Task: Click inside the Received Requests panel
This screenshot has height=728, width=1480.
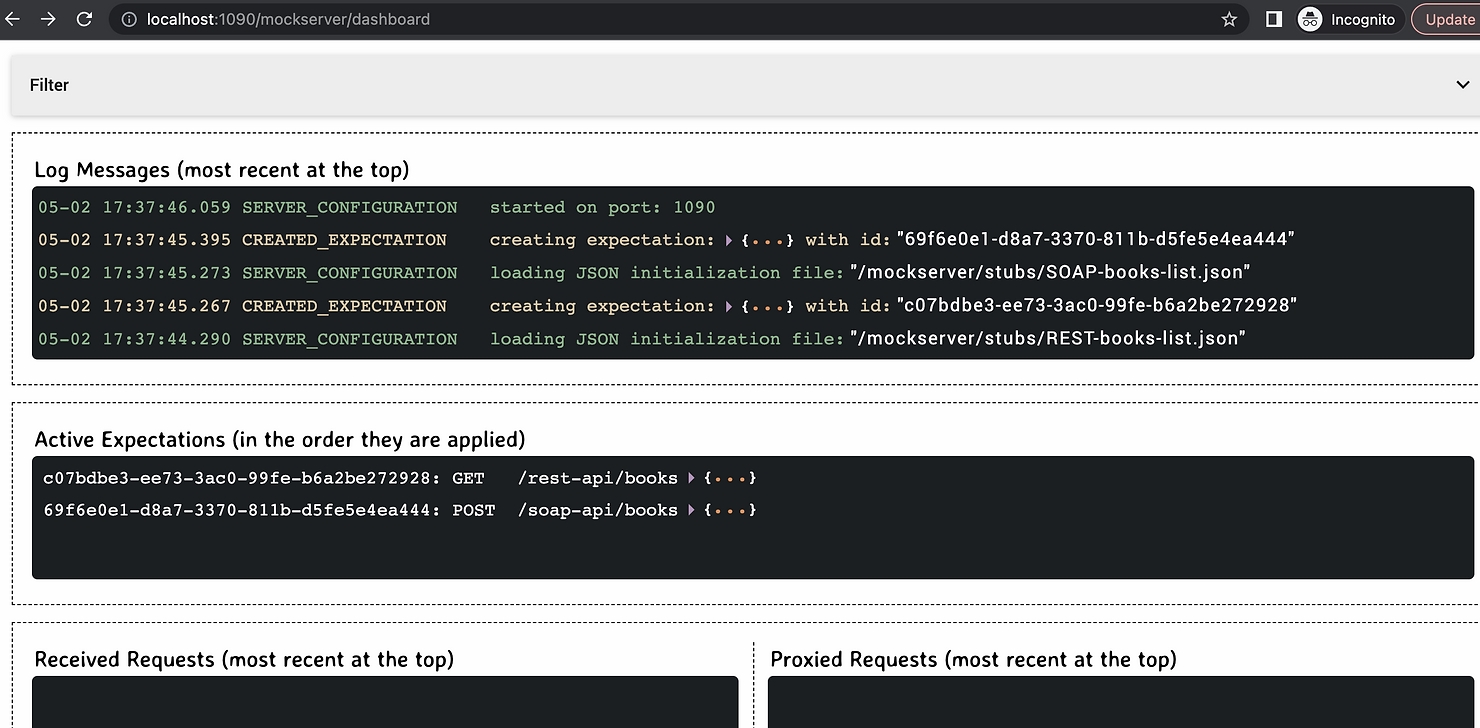Action: coord(385,703)
